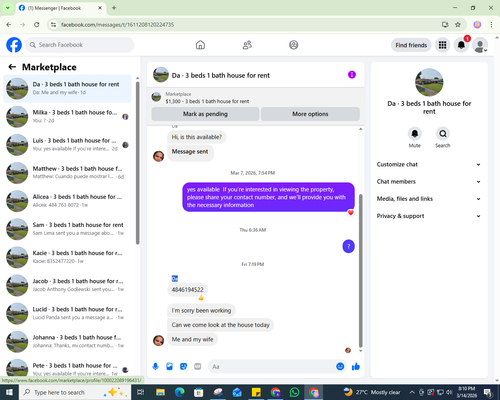This screenshot has height=400, width=500.
Task: Open Matthew's conversation in the list
Action: [x=67, y=173]
